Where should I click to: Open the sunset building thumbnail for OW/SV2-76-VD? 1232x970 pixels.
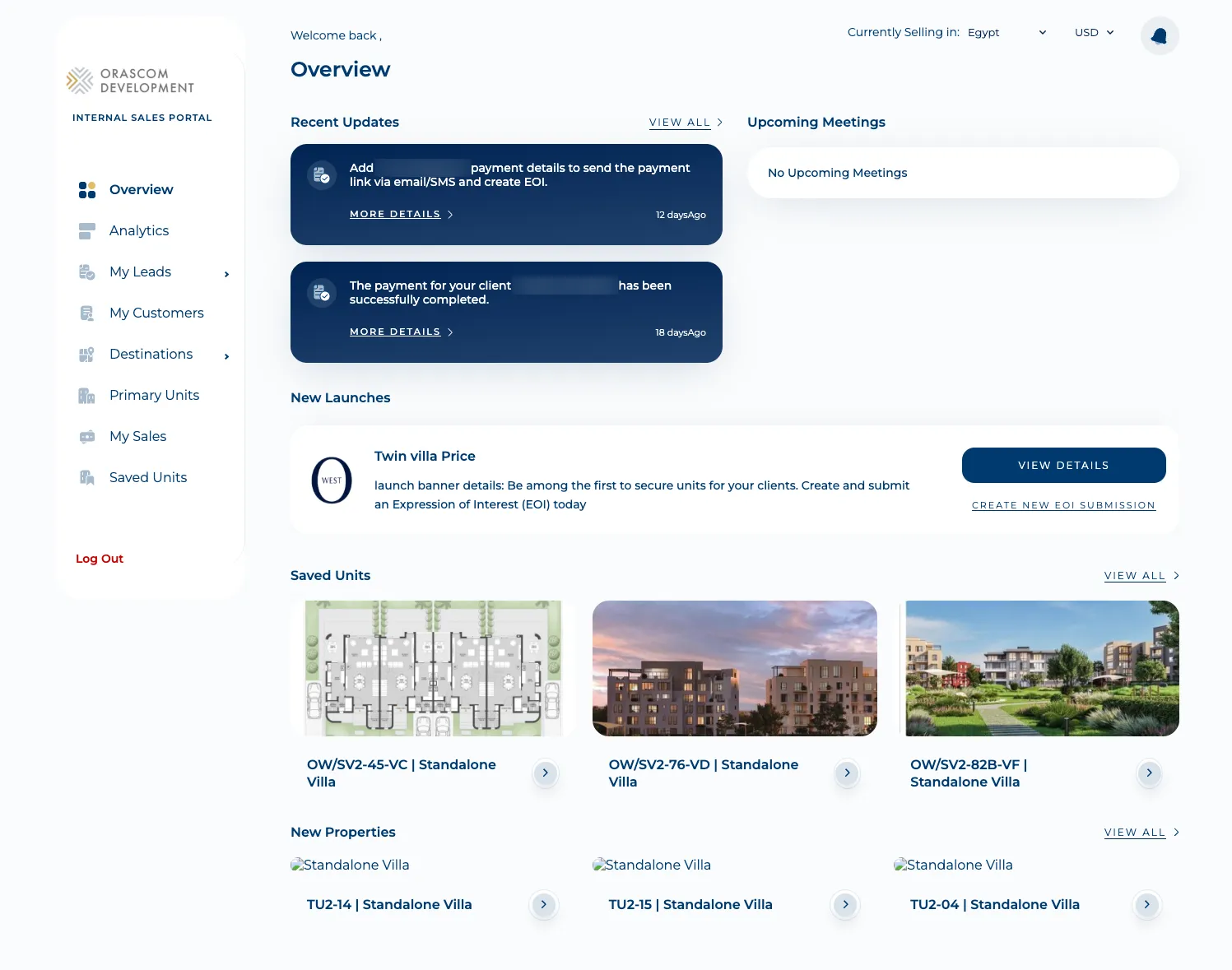point(735,668)
